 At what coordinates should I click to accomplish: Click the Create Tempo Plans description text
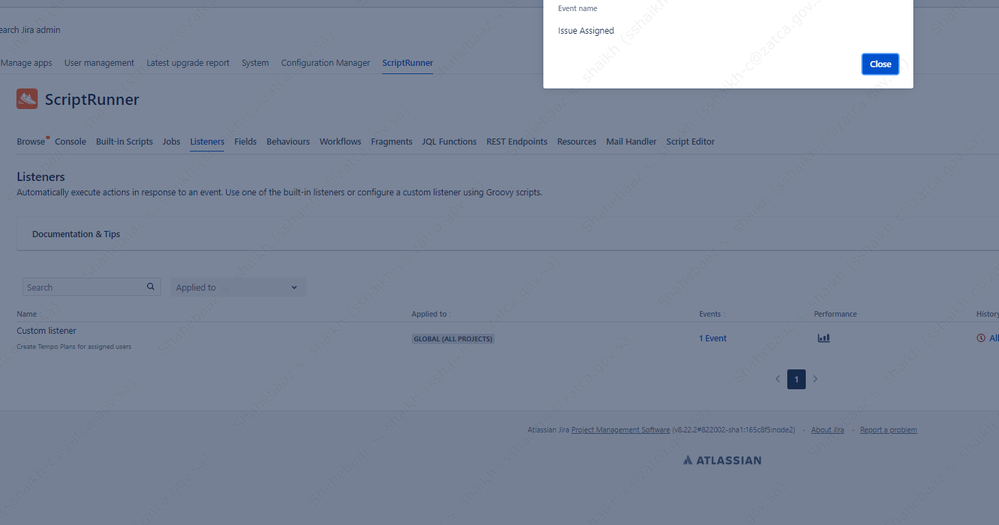point(74,347)
